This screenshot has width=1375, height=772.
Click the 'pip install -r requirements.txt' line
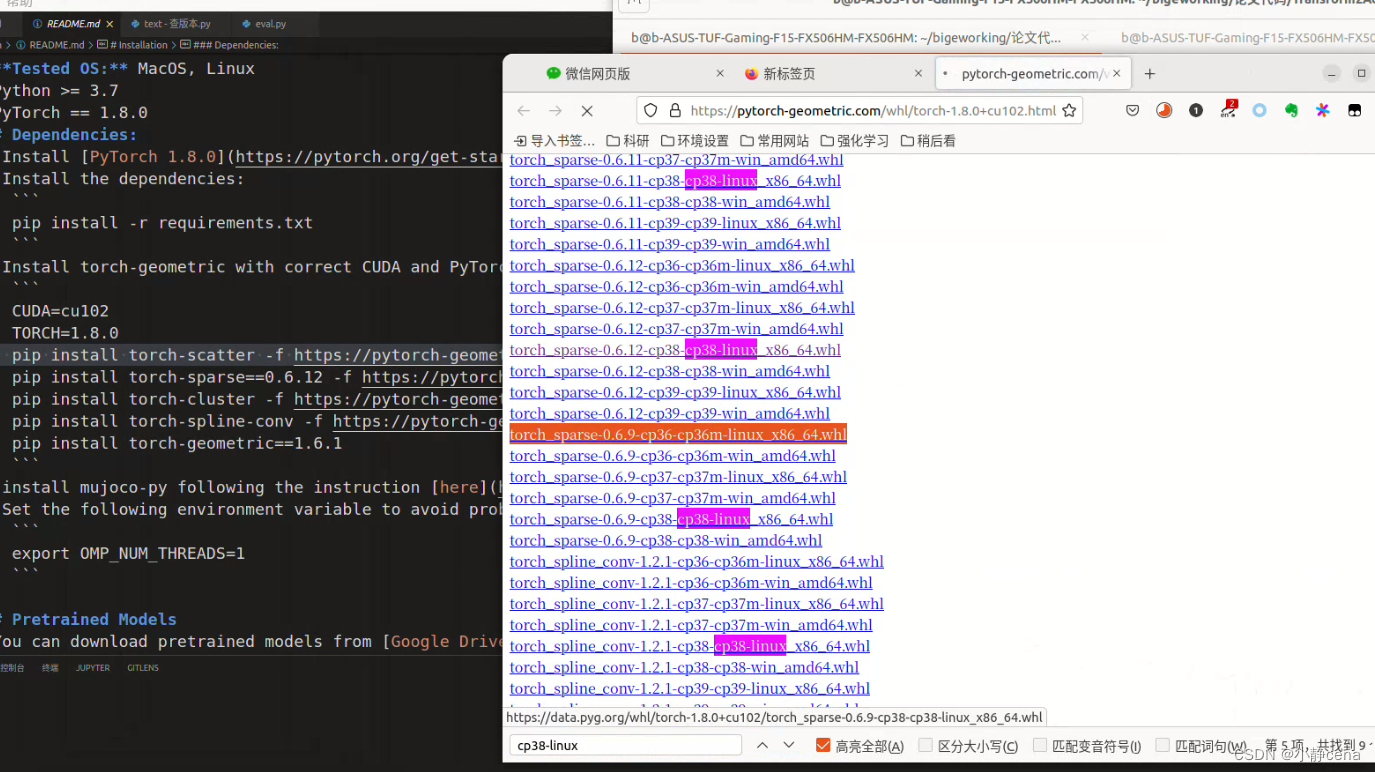click(x=162, y=223)
